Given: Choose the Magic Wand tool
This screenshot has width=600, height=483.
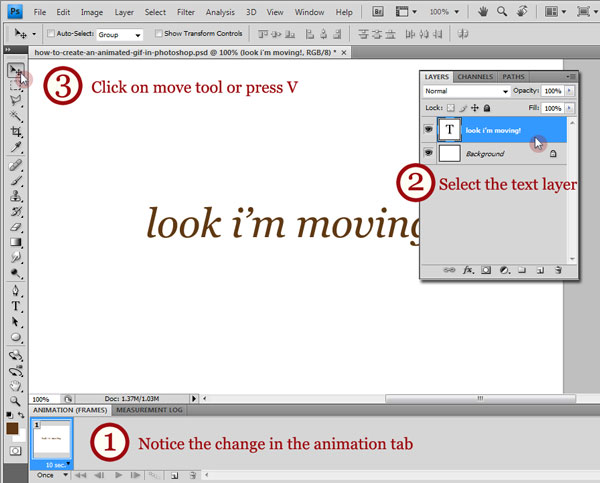Looking at the screenshot, I should pyautogui.click(x=16, y=115).
